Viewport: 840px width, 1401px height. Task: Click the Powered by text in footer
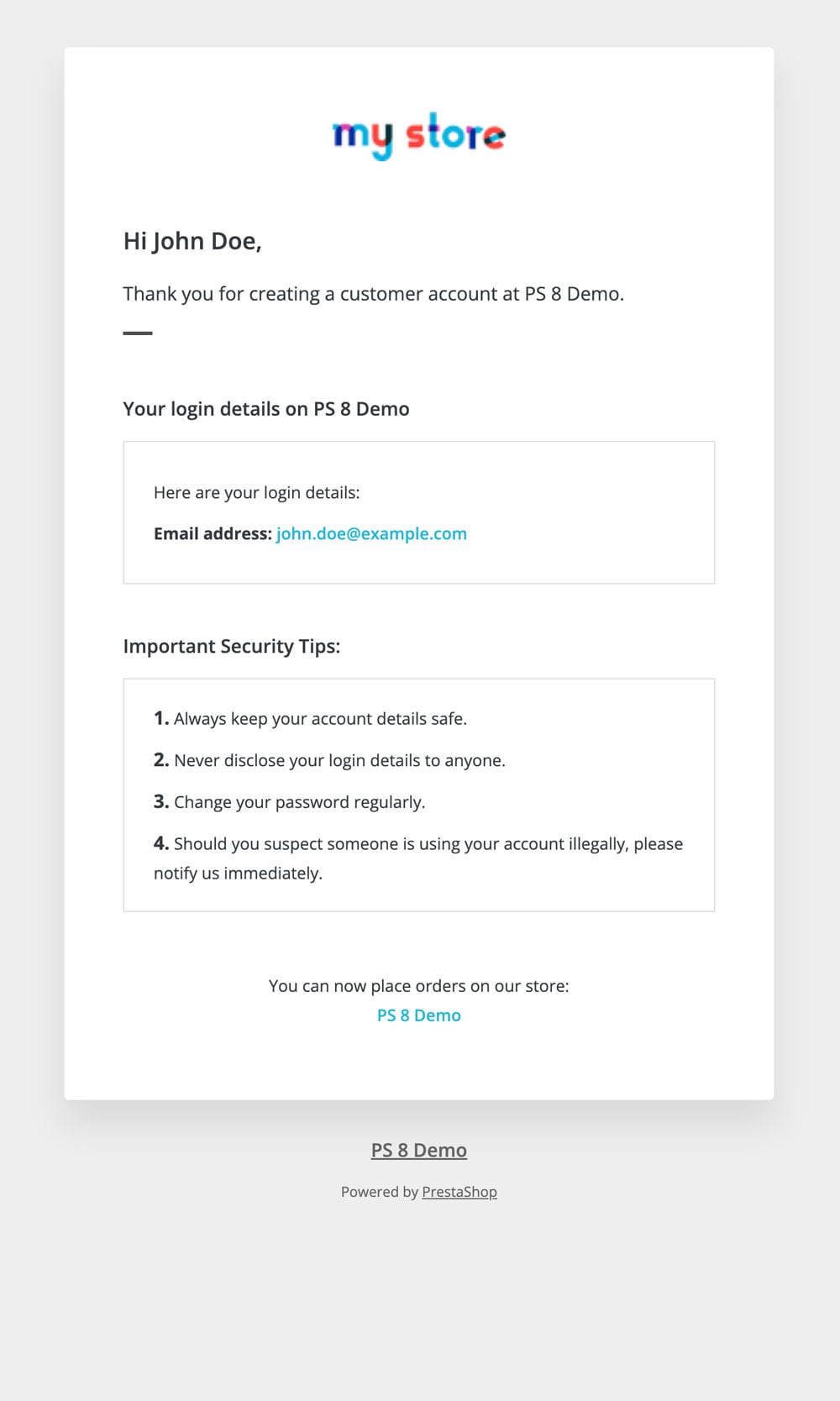click(x=379, y=1192)
